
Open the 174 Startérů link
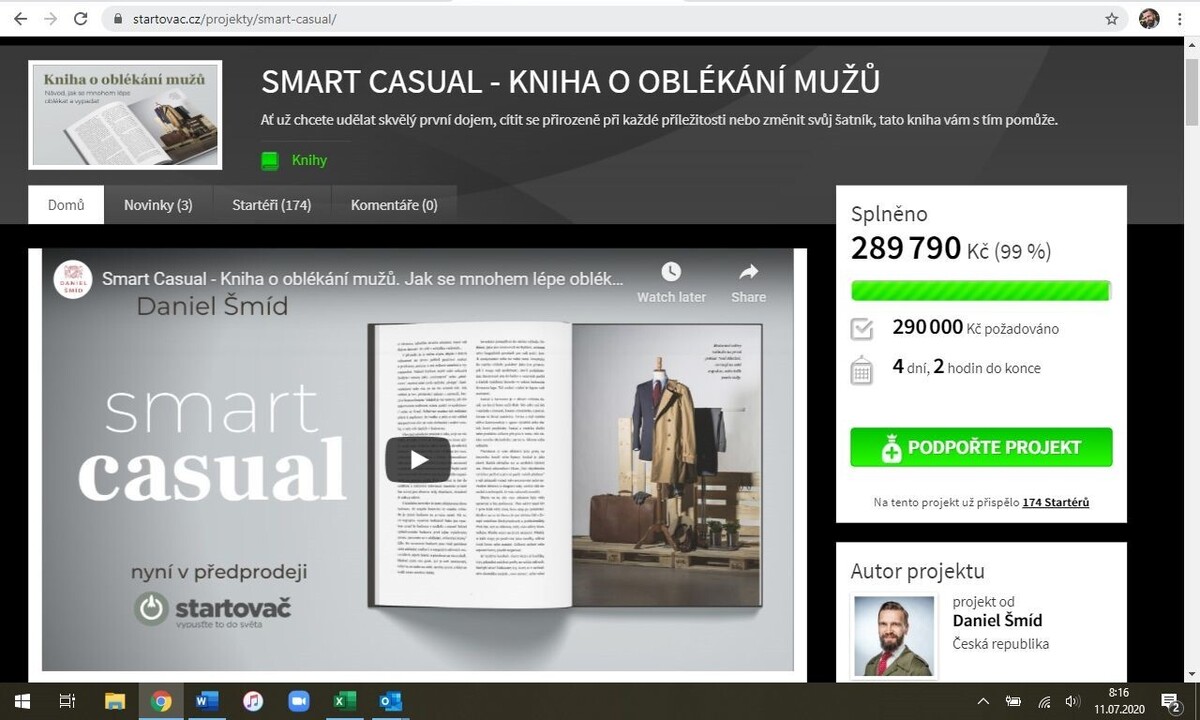click(1055, 502)
